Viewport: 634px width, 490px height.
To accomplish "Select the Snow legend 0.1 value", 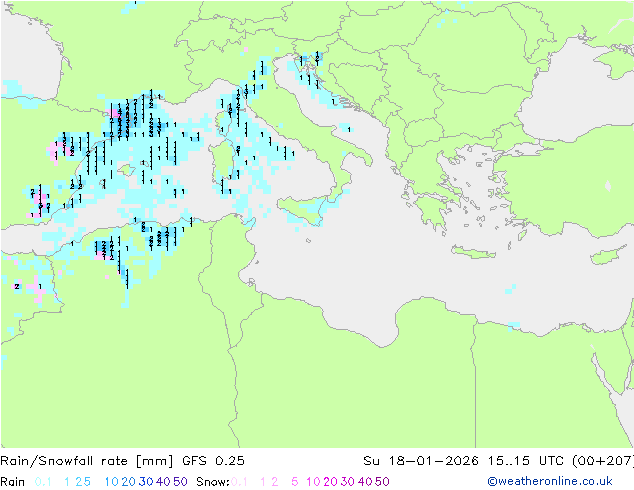I will pos(239,482).
